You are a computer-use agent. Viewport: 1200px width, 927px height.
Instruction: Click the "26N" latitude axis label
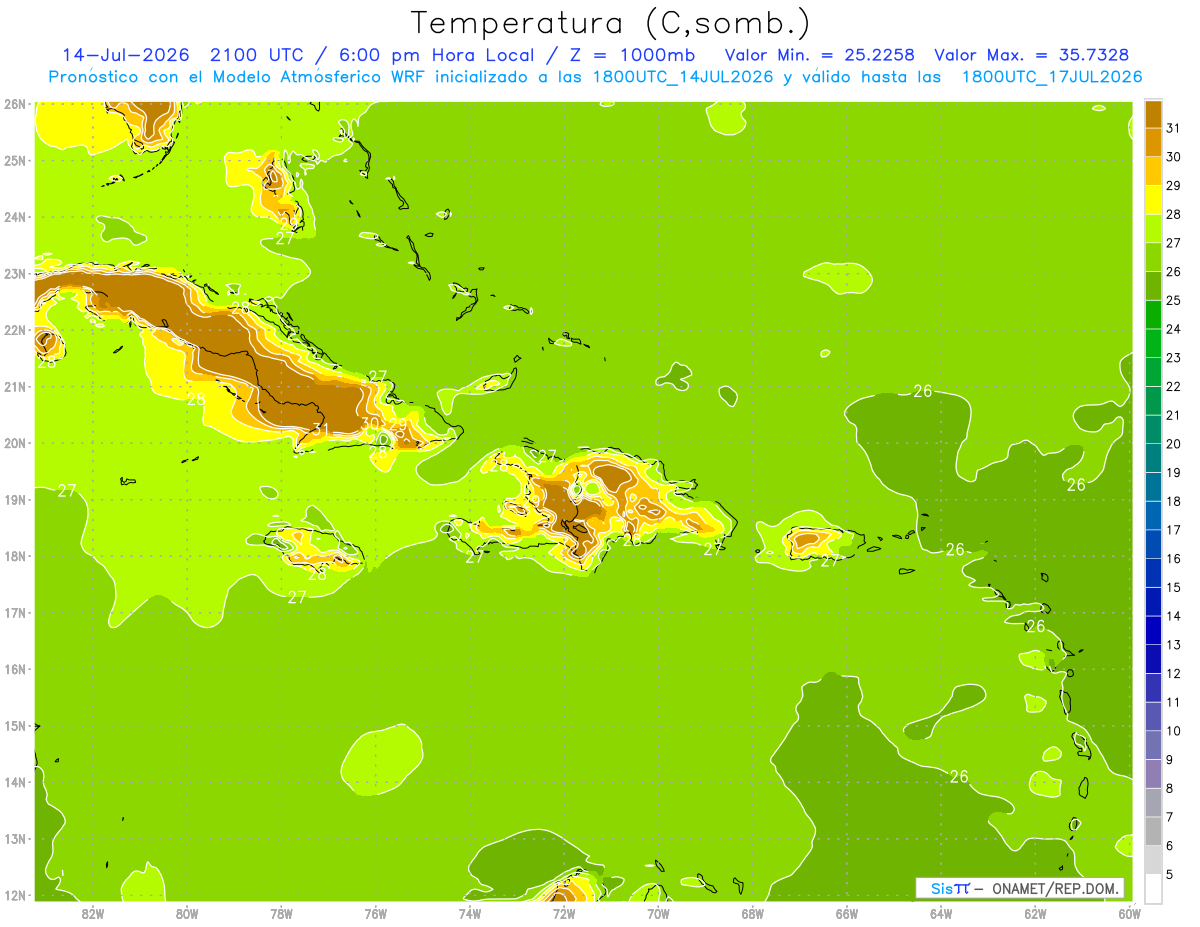point(15,104)
